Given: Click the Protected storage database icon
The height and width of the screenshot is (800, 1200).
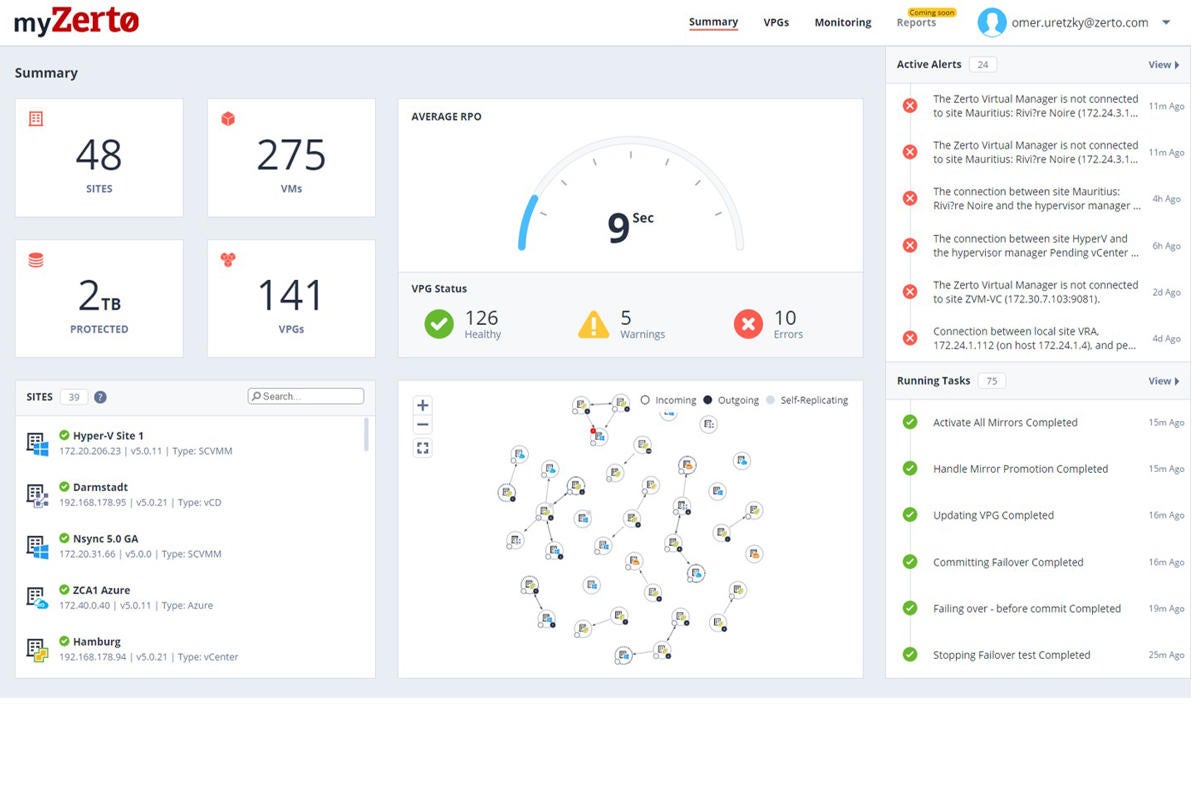Looking at the screenshot, I should [x=36, y=260].
